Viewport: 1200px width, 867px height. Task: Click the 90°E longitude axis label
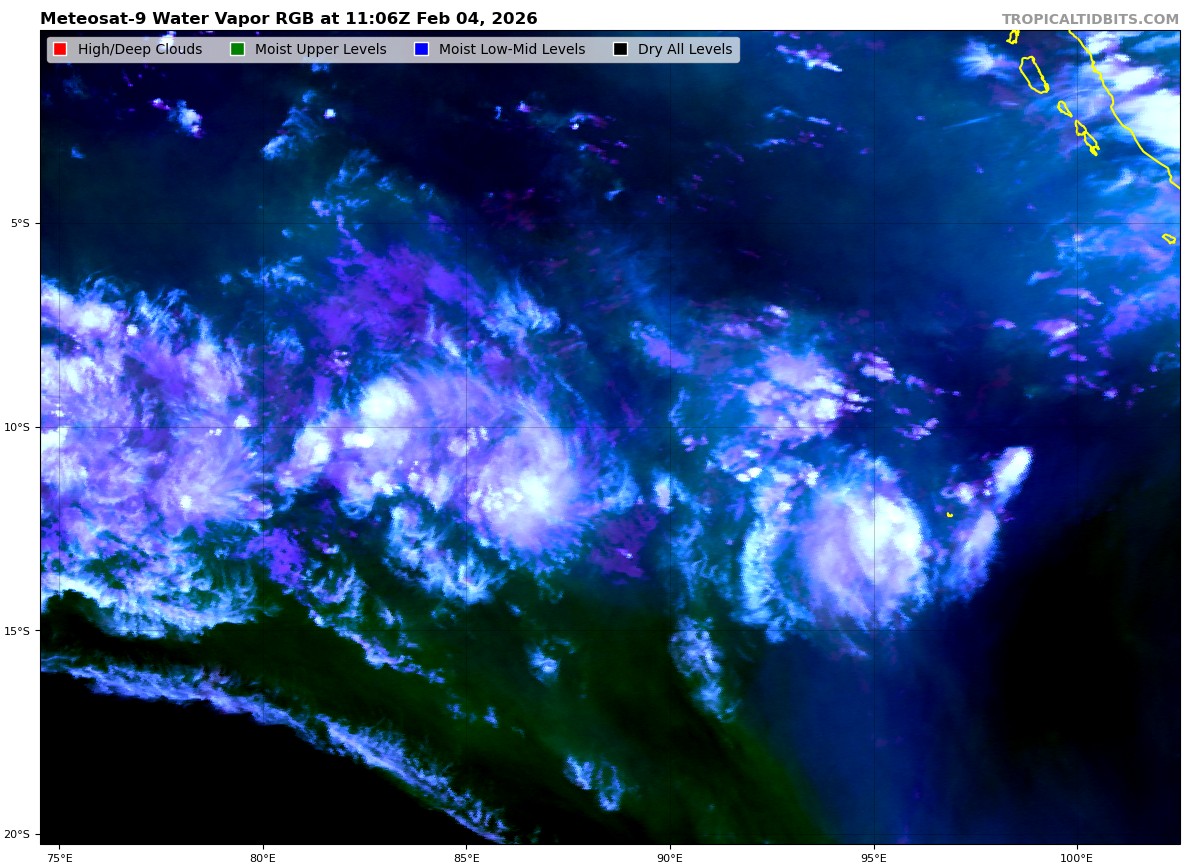pos(670,856)
